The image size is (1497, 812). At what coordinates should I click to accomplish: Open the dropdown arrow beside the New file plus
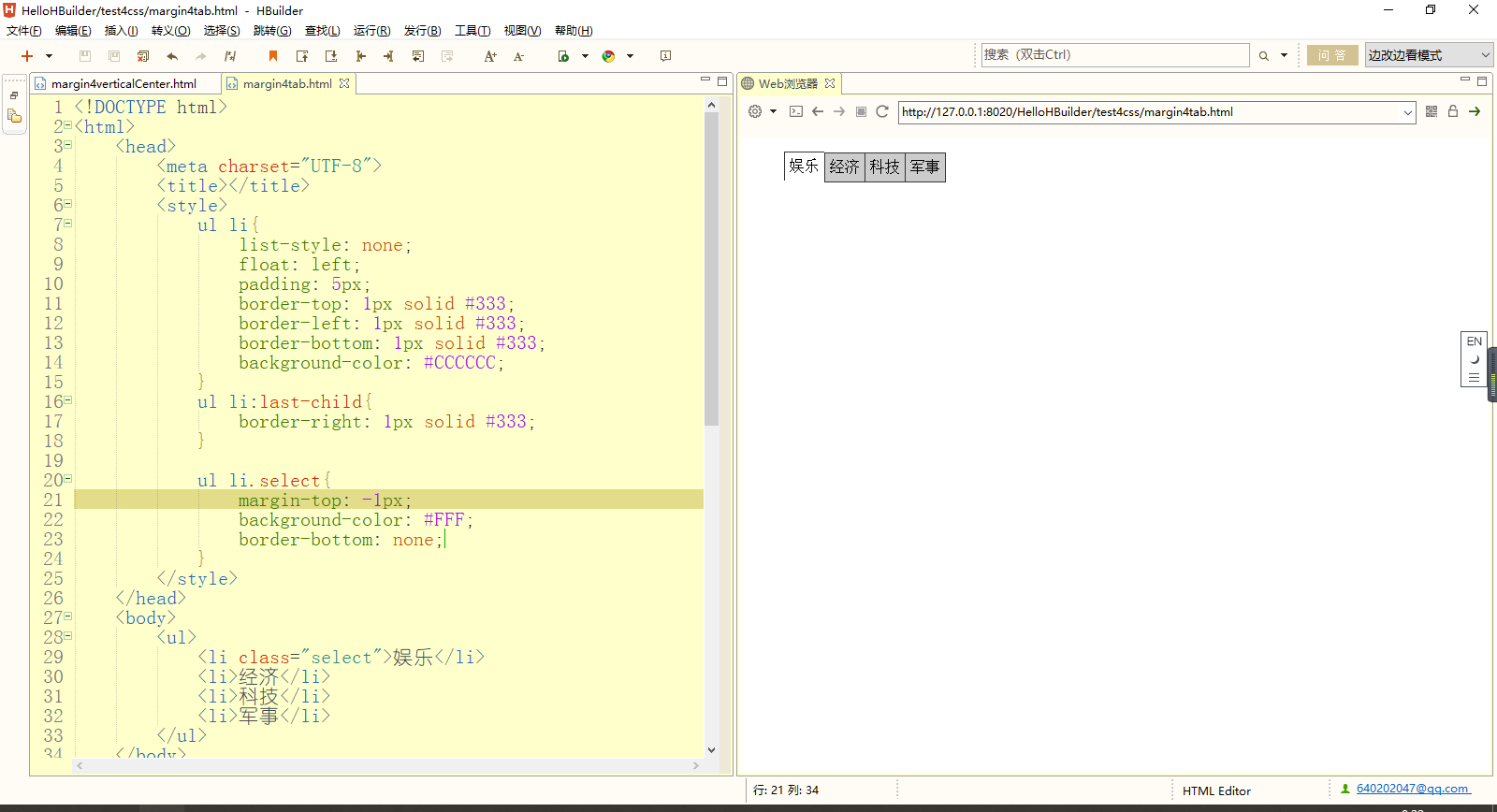49,56
